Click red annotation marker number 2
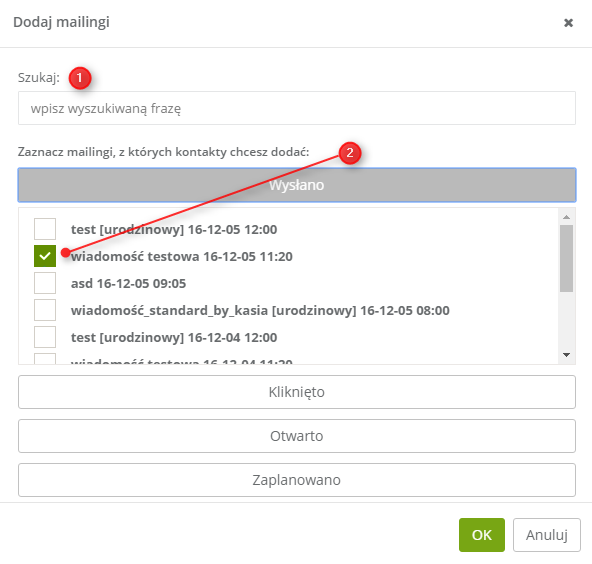The width and height of the screenshot is (592, 564). pyautogui.click(x=350, y=153)
